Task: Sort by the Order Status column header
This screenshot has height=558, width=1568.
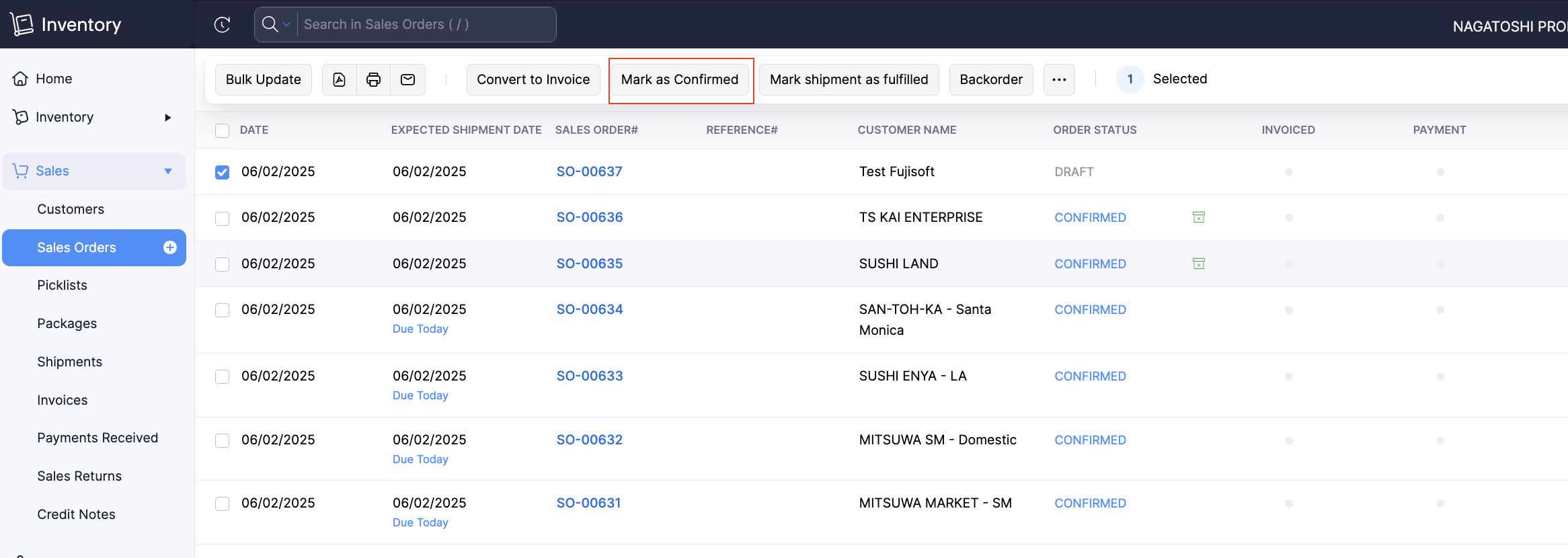Action: pyautogui.click(x=1095, y=130)
